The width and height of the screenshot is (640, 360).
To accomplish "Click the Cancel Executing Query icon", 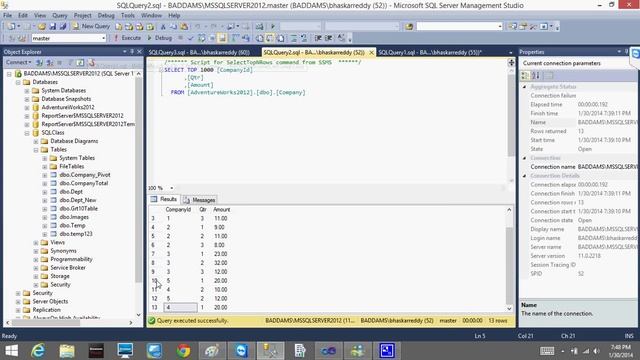I will (x=180, y=38).
